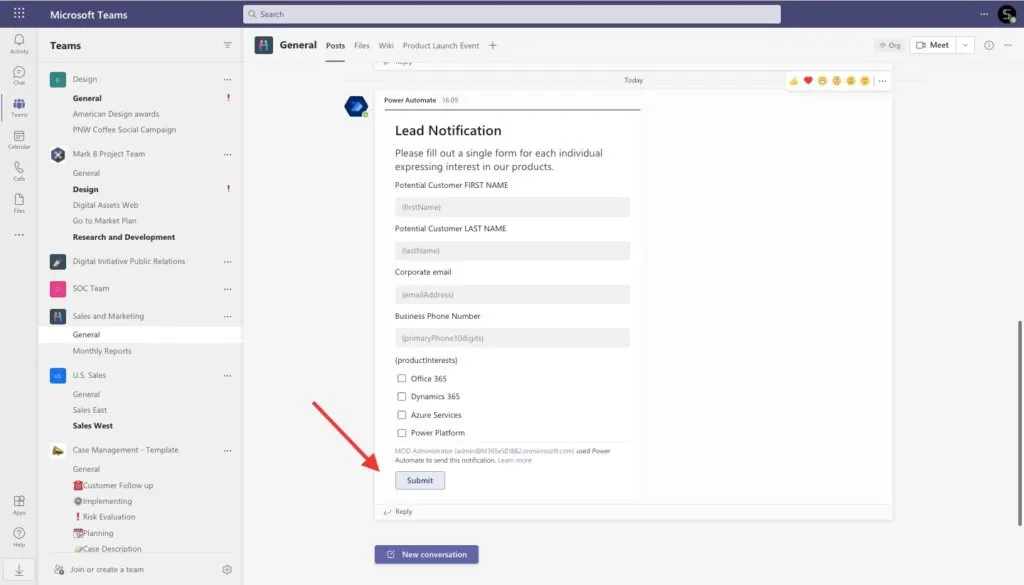Open the app launcher waffle icon
This screenshot has width=1024, height=585.
coord(19,13)
